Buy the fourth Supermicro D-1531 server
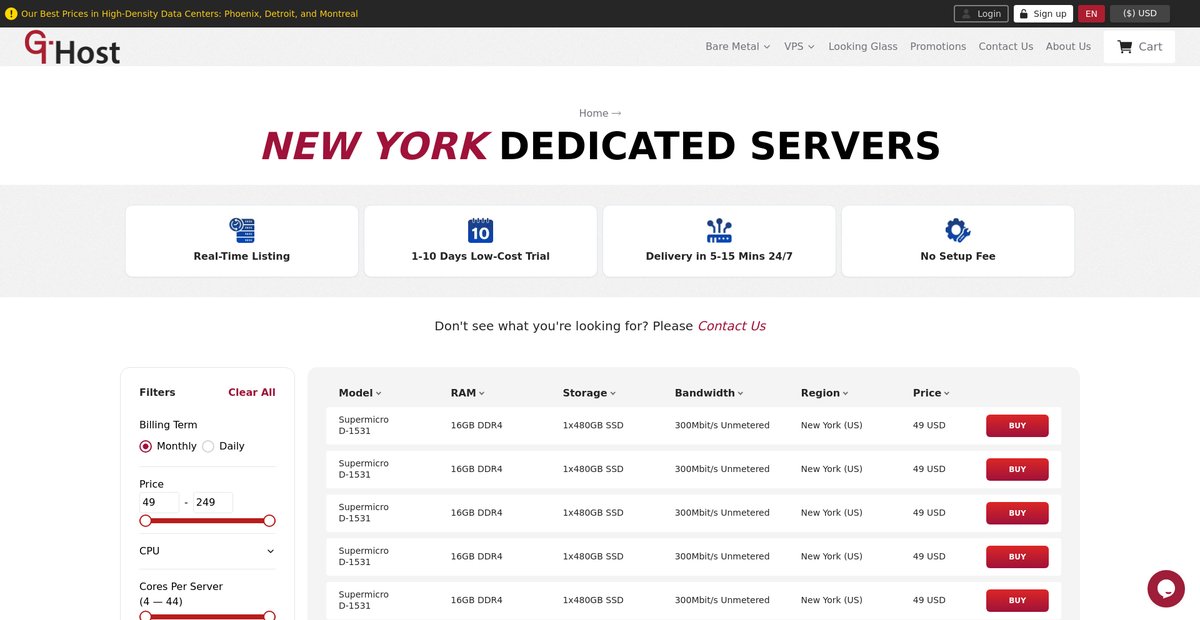This screenshot has width=1200, height=620. (1017, 557)
